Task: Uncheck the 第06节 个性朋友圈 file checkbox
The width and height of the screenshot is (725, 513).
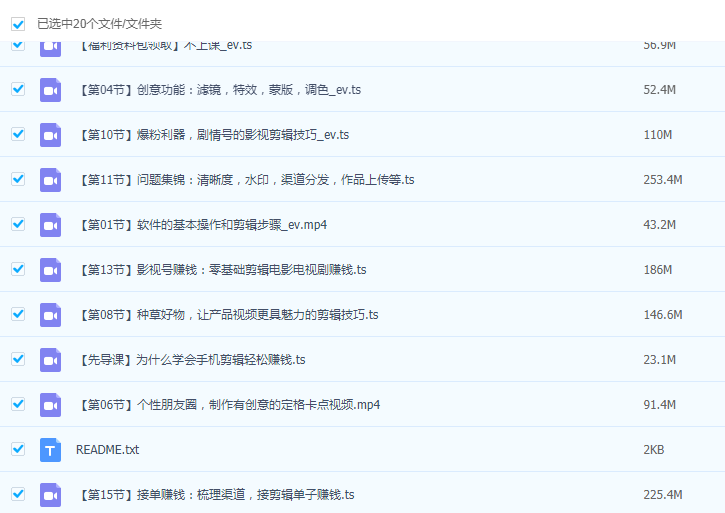Action: point(18,404)
